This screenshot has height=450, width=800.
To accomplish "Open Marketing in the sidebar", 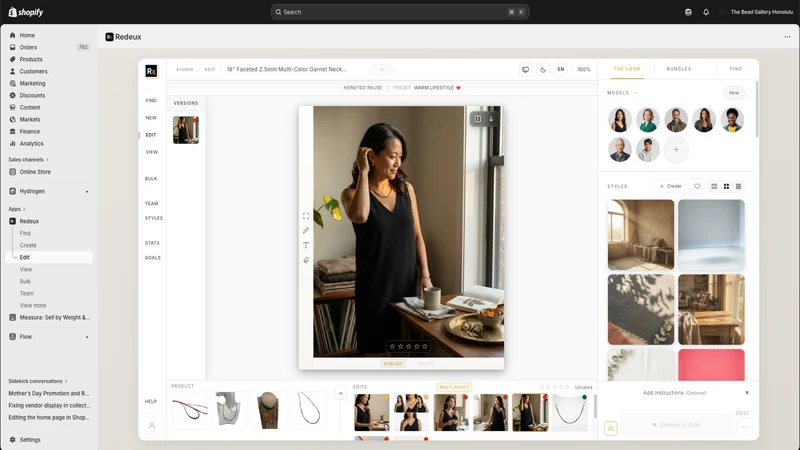I will point(32,83).
